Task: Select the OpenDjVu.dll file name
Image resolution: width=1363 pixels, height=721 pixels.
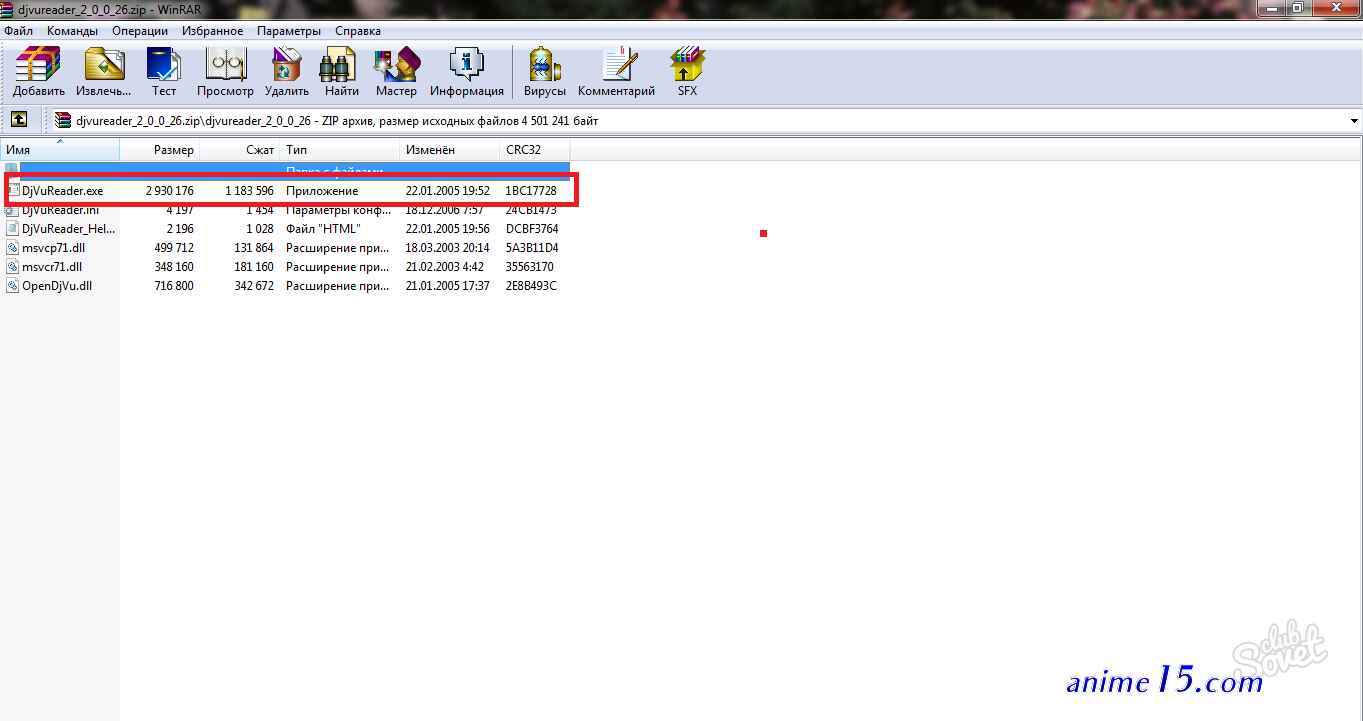Action: (x=57, y=286)
